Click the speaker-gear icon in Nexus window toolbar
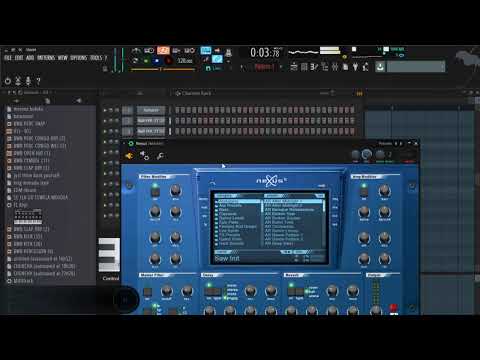The width and height of the screenshot is (480, 360). click(144, 156)
